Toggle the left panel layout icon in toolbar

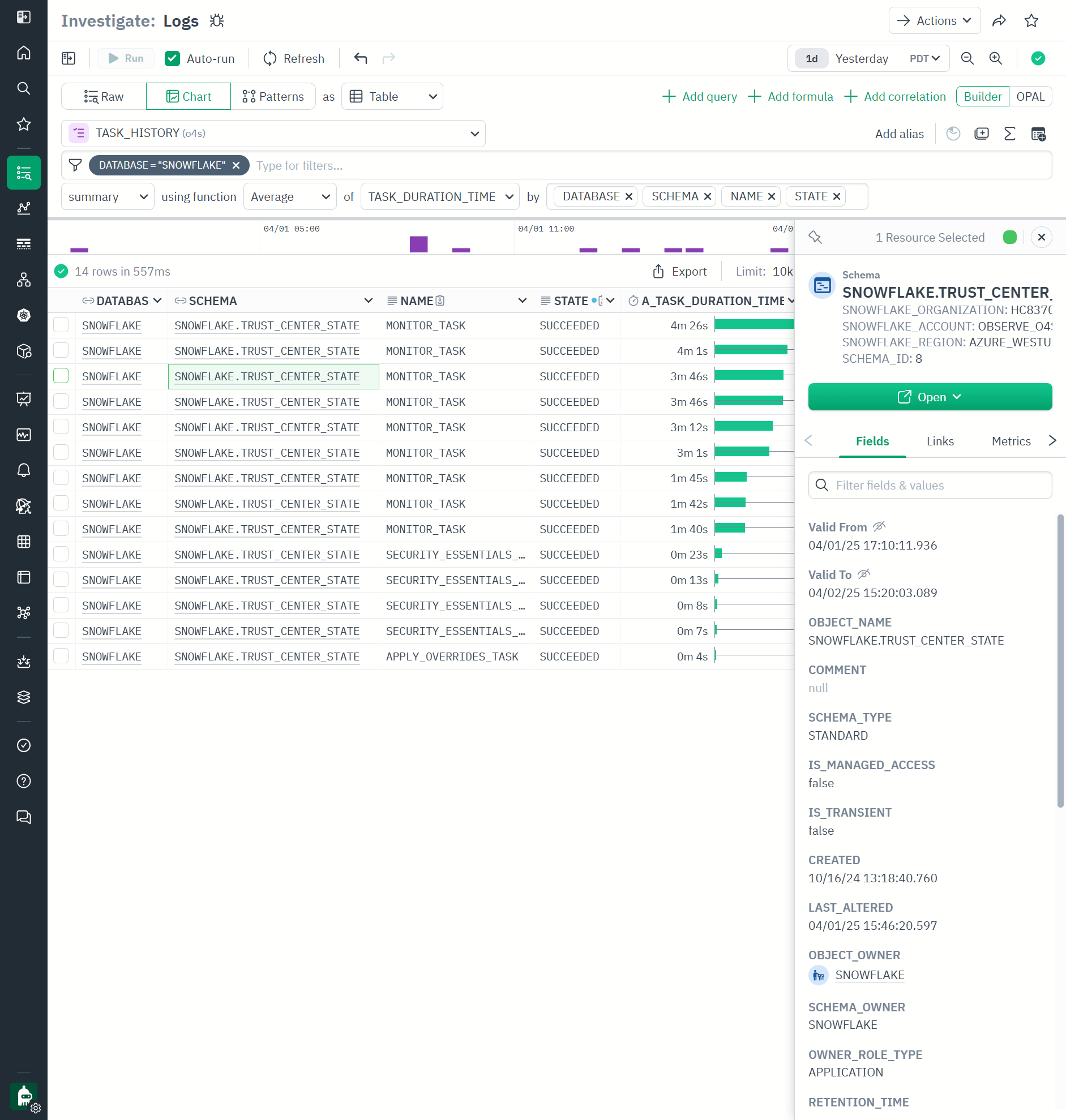tap(69, 58)
